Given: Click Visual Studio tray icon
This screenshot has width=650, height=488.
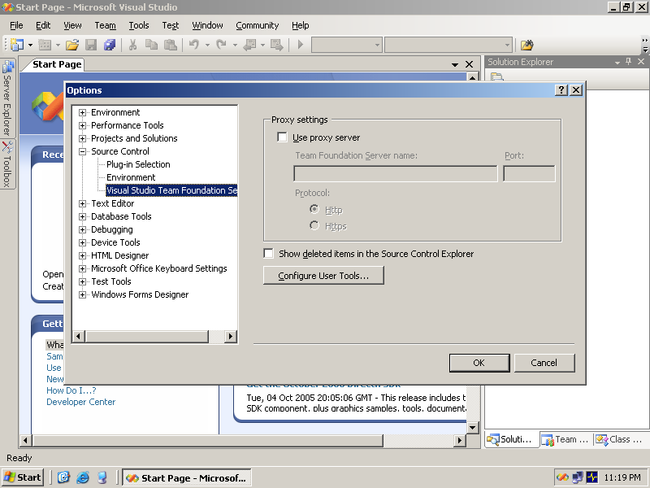Looking at the screenshot, I should [563, 478].
